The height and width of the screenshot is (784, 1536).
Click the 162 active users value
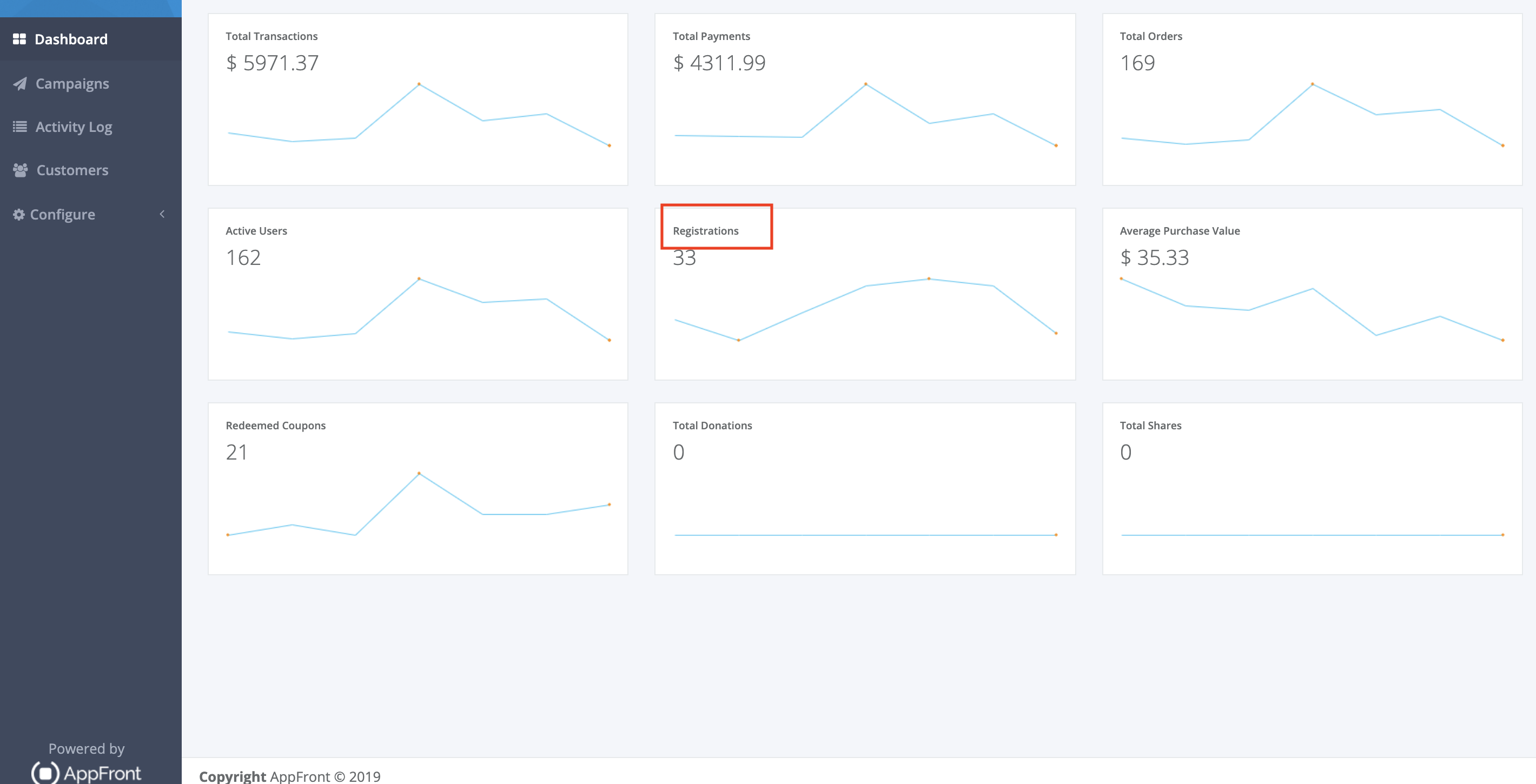[x=243, y=257]
